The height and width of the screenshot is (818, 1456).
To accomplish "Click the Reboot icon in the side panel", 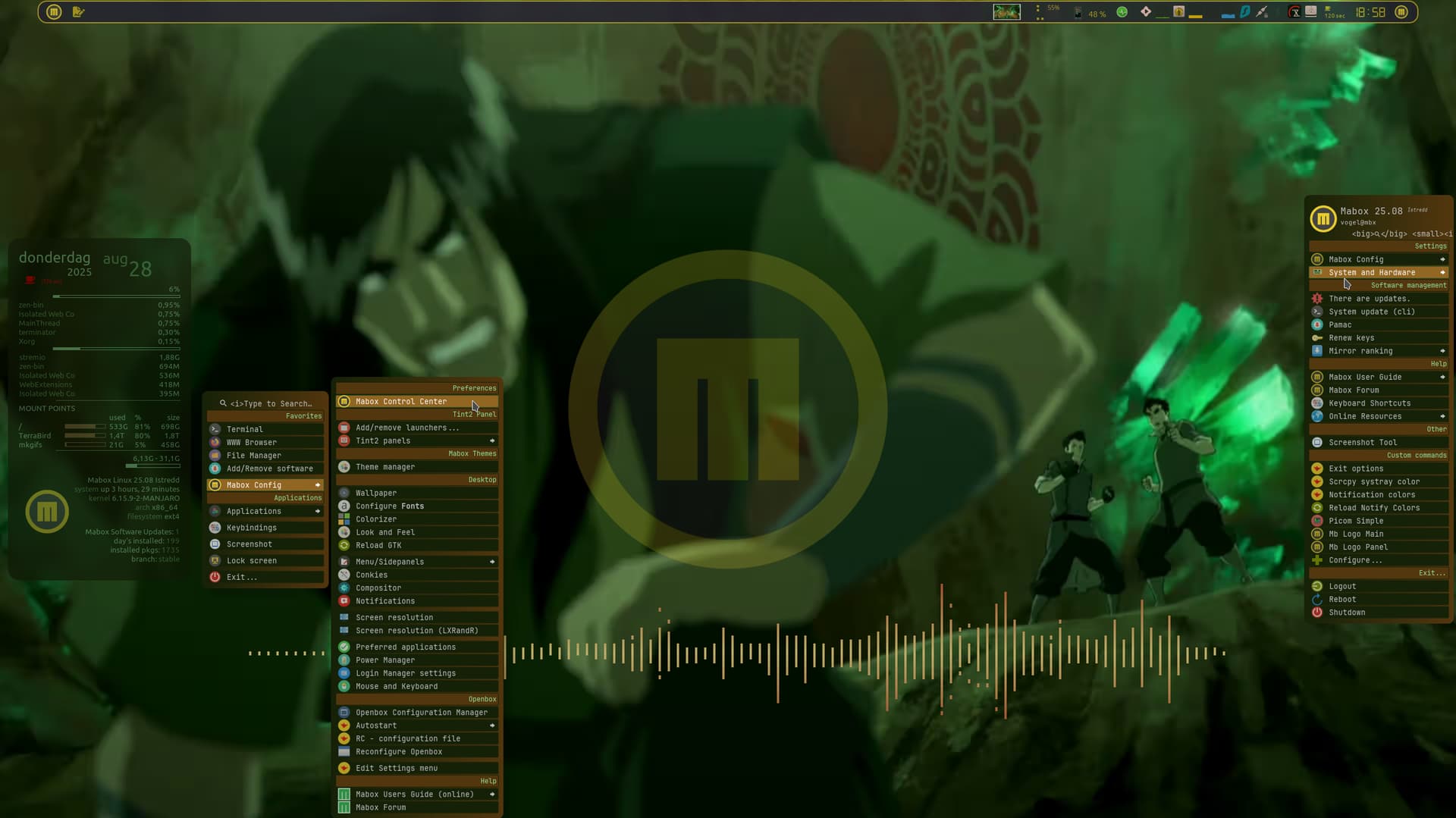I will [1317, 600].
